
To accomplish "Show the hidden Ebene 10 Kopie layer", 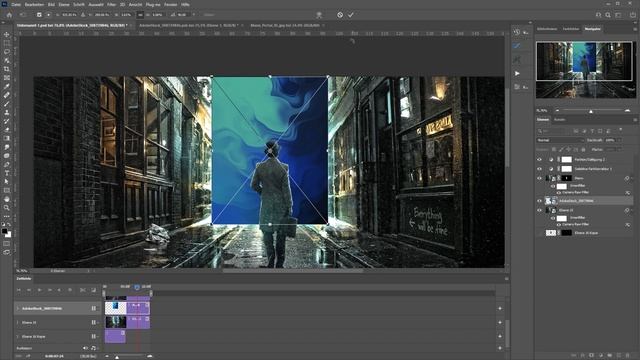I will click(x=540, y=233).
